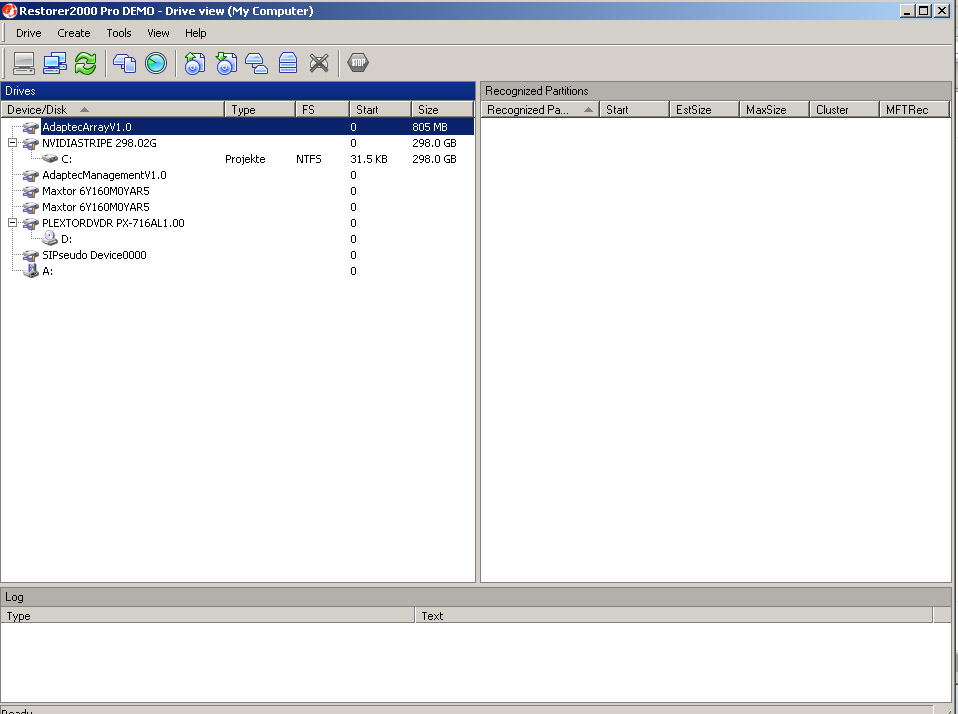This screenshot has width=958, height=714.
Task: Open the Tools menu
Action: (x=119, y=33)
